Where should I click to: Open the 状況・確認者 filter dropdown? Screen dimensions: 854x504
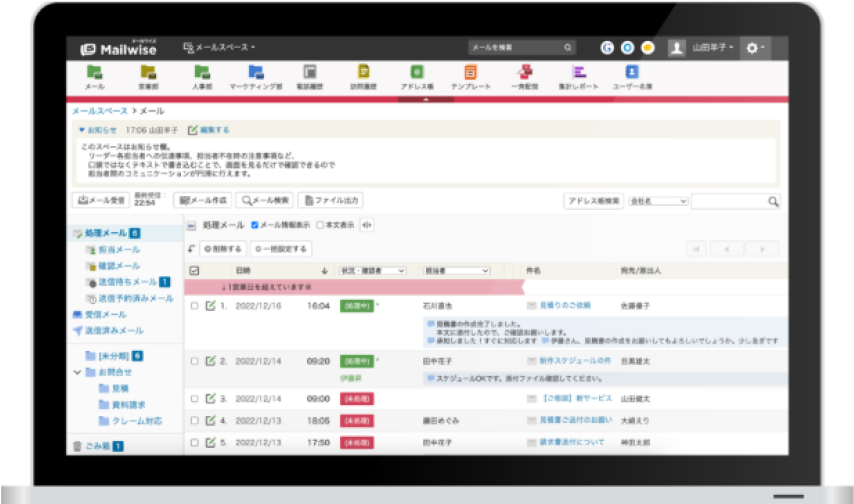tap(372, 270)
